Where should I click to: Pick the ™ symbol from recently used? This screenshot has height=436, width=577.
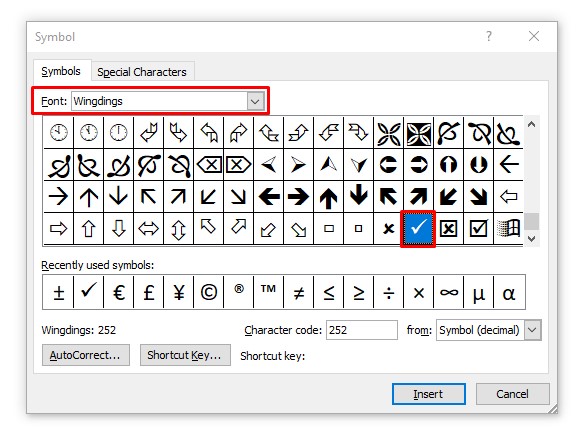(x=268, y=292)
